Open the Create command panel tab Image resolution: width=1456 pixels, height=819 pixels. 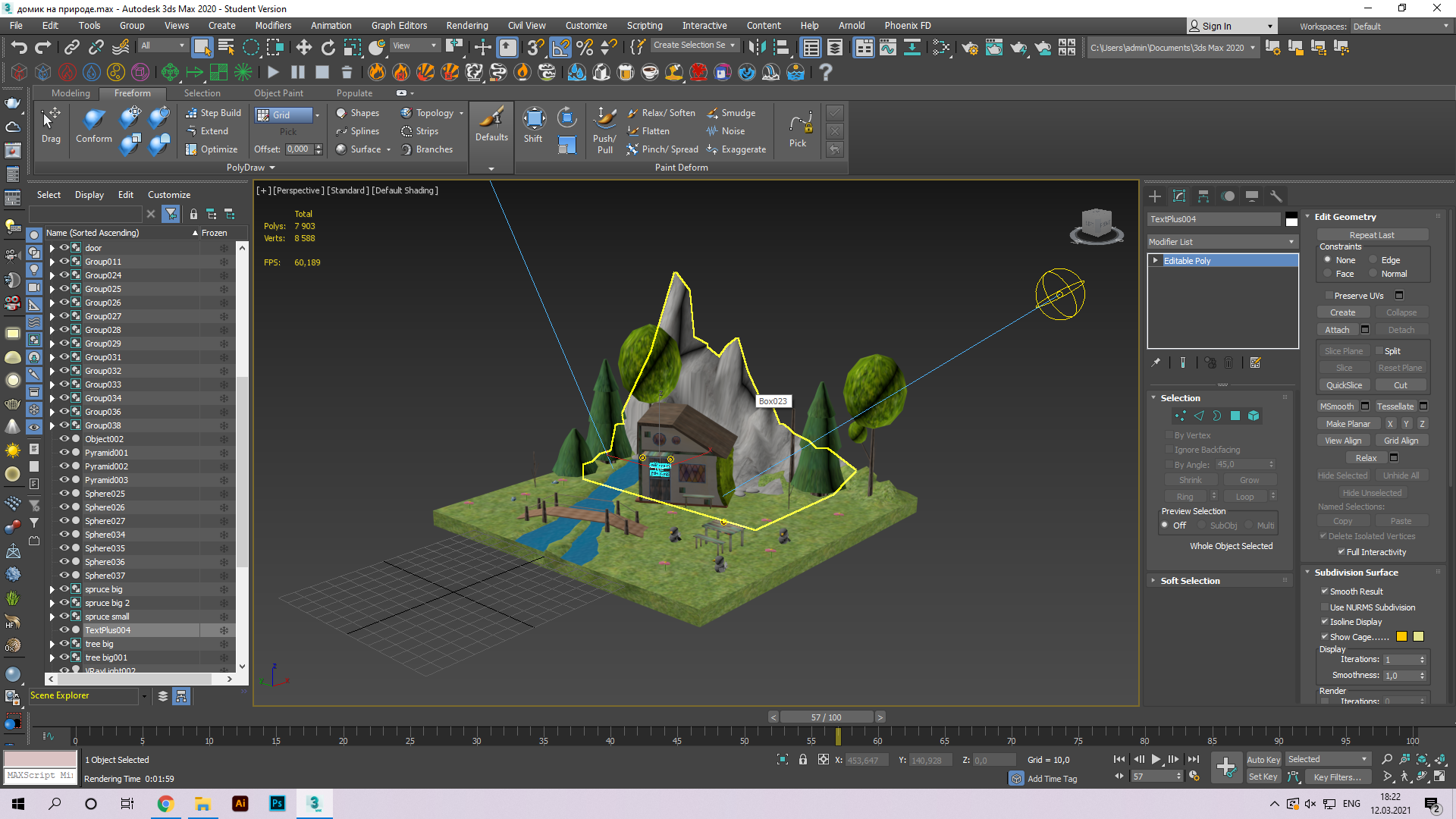(x=1155, y=196)
